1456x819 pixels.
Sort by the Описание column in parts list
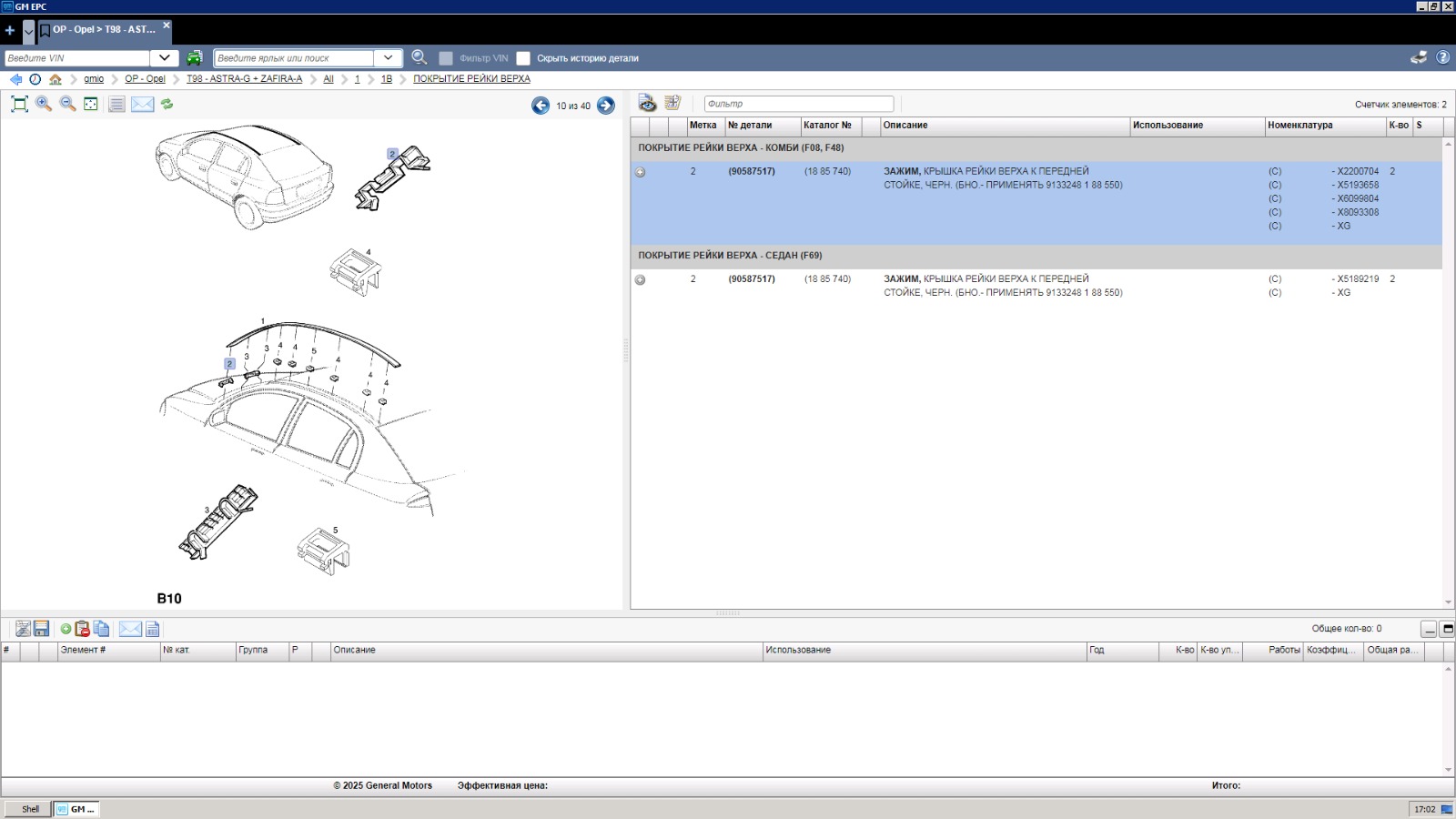pyautogui.click(x=1005, y=126)
